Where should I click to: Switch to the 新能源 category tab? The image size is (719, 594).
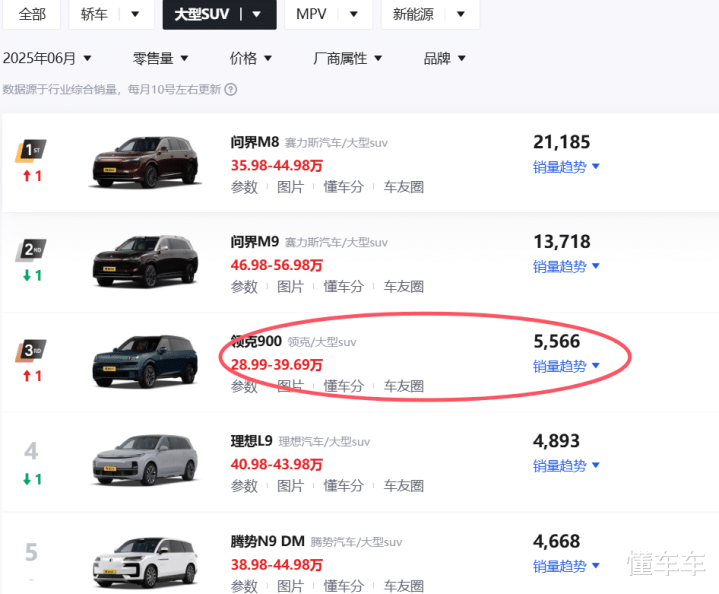[x=430, y=14]
